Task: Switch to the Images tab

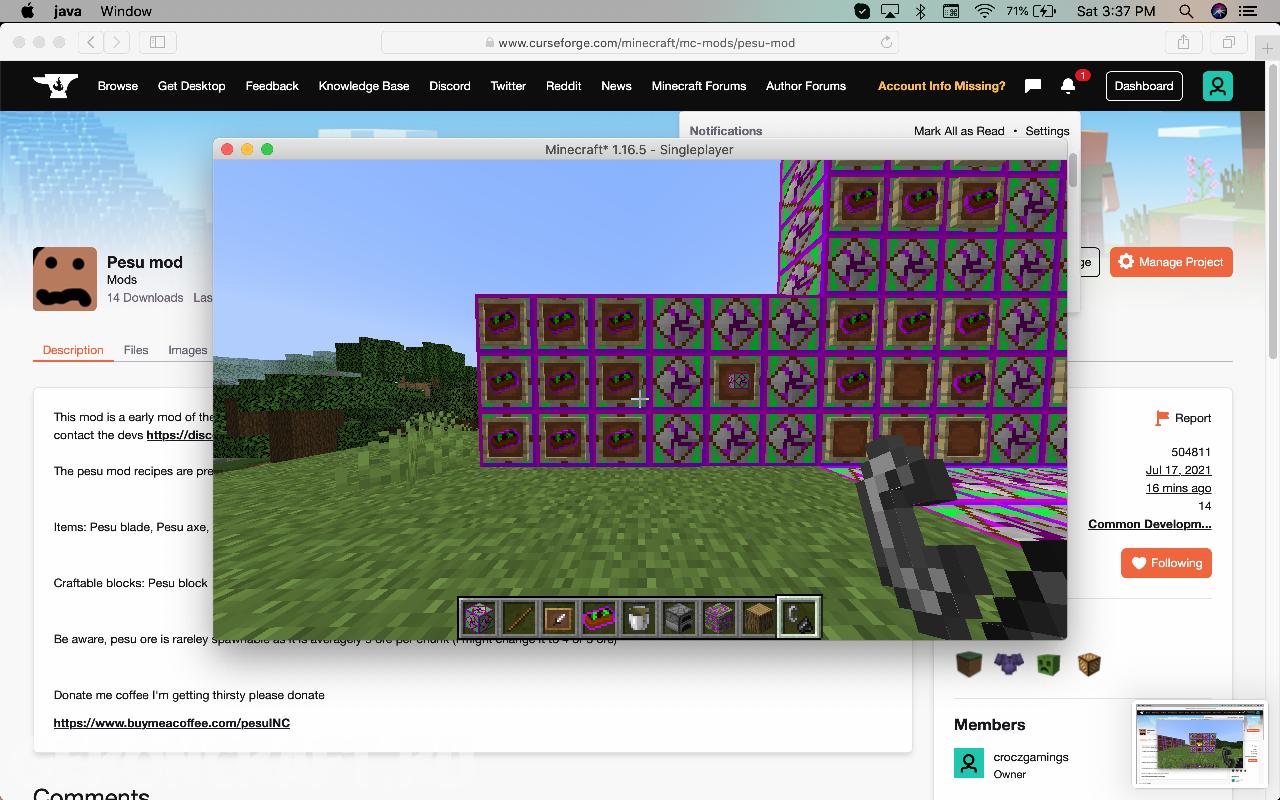Action: [x=188, y=350]
